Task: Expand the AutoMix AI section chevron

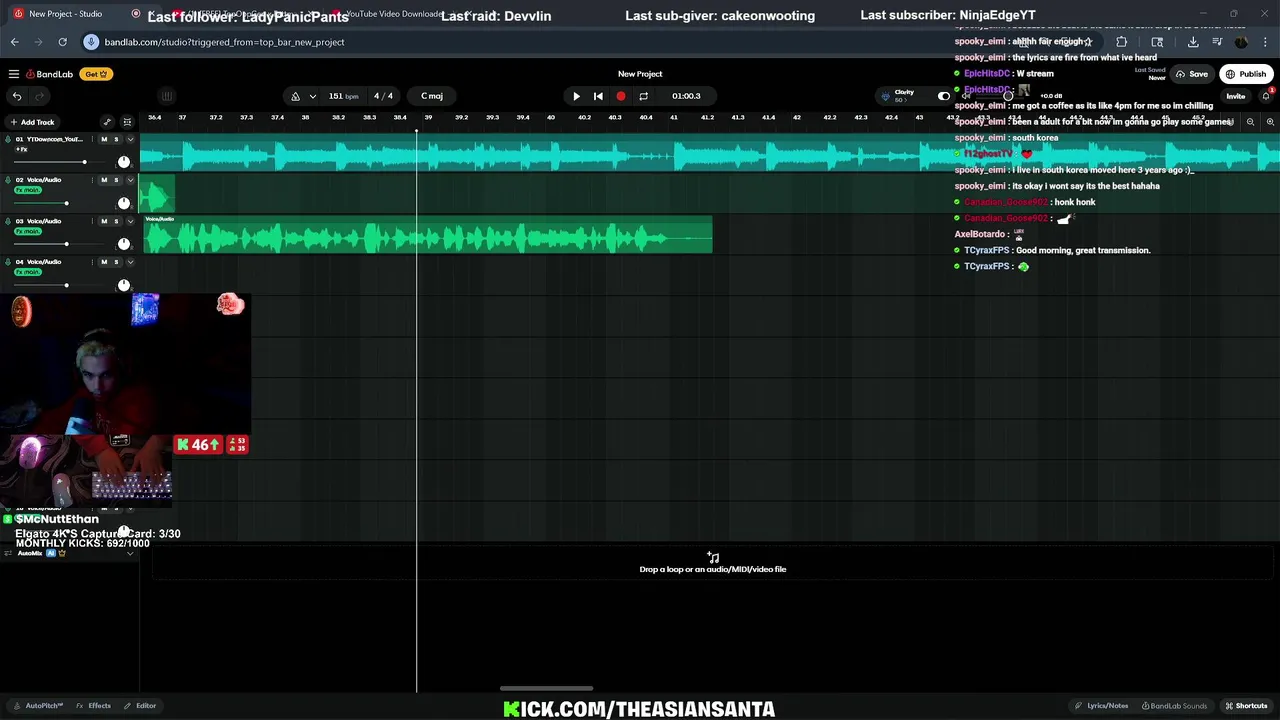Action: 130,553
